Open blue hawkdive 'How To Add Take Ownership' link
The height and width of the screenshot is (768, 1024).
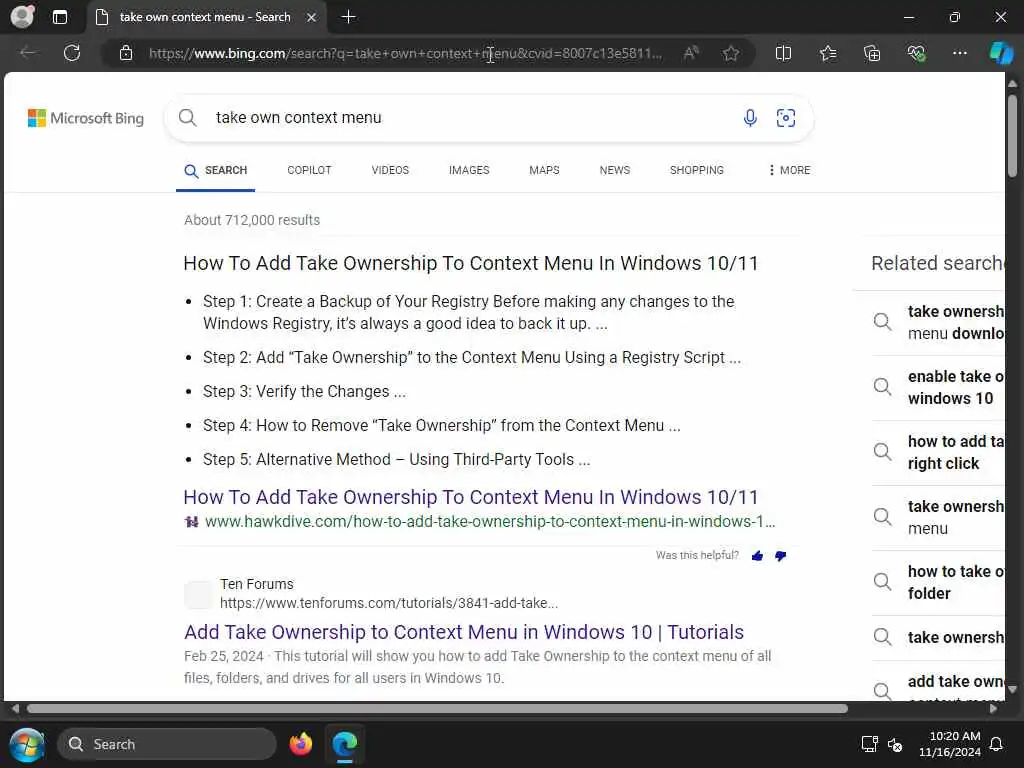click(470, 497)
